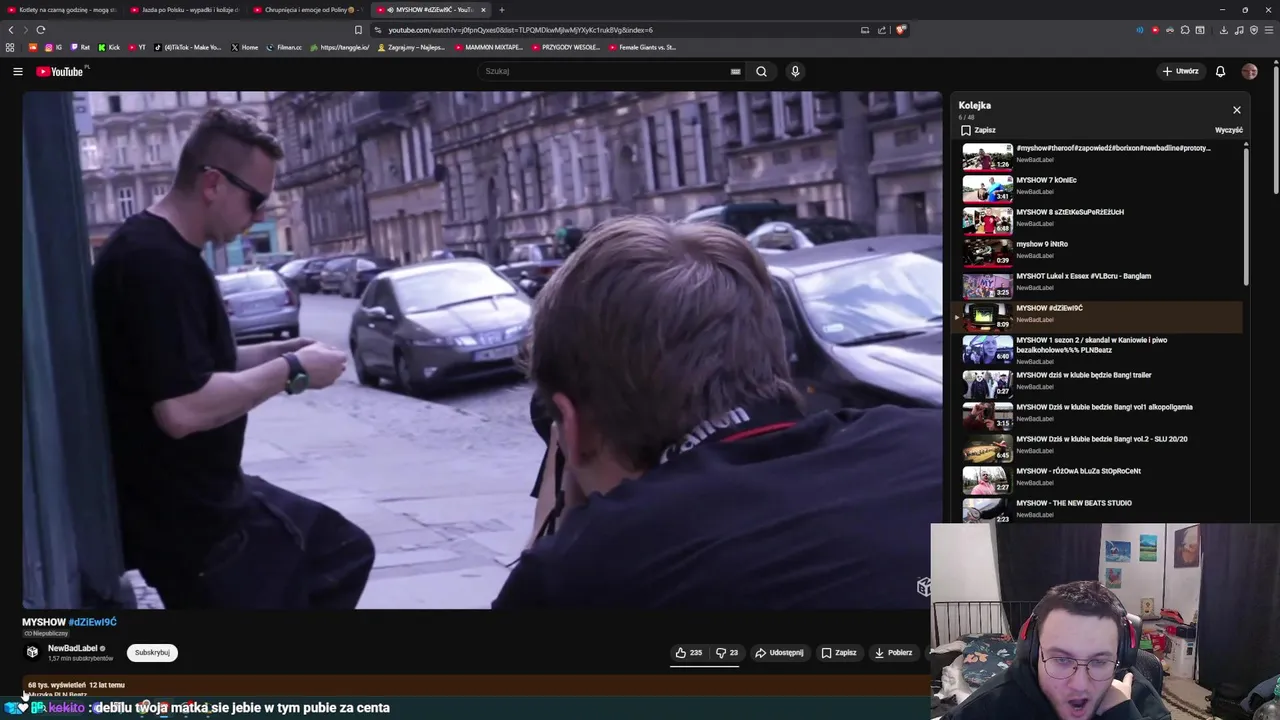Share video with Udostępnij button
This screenshot has height=720, width=1280.
click(x=779, y=652)
